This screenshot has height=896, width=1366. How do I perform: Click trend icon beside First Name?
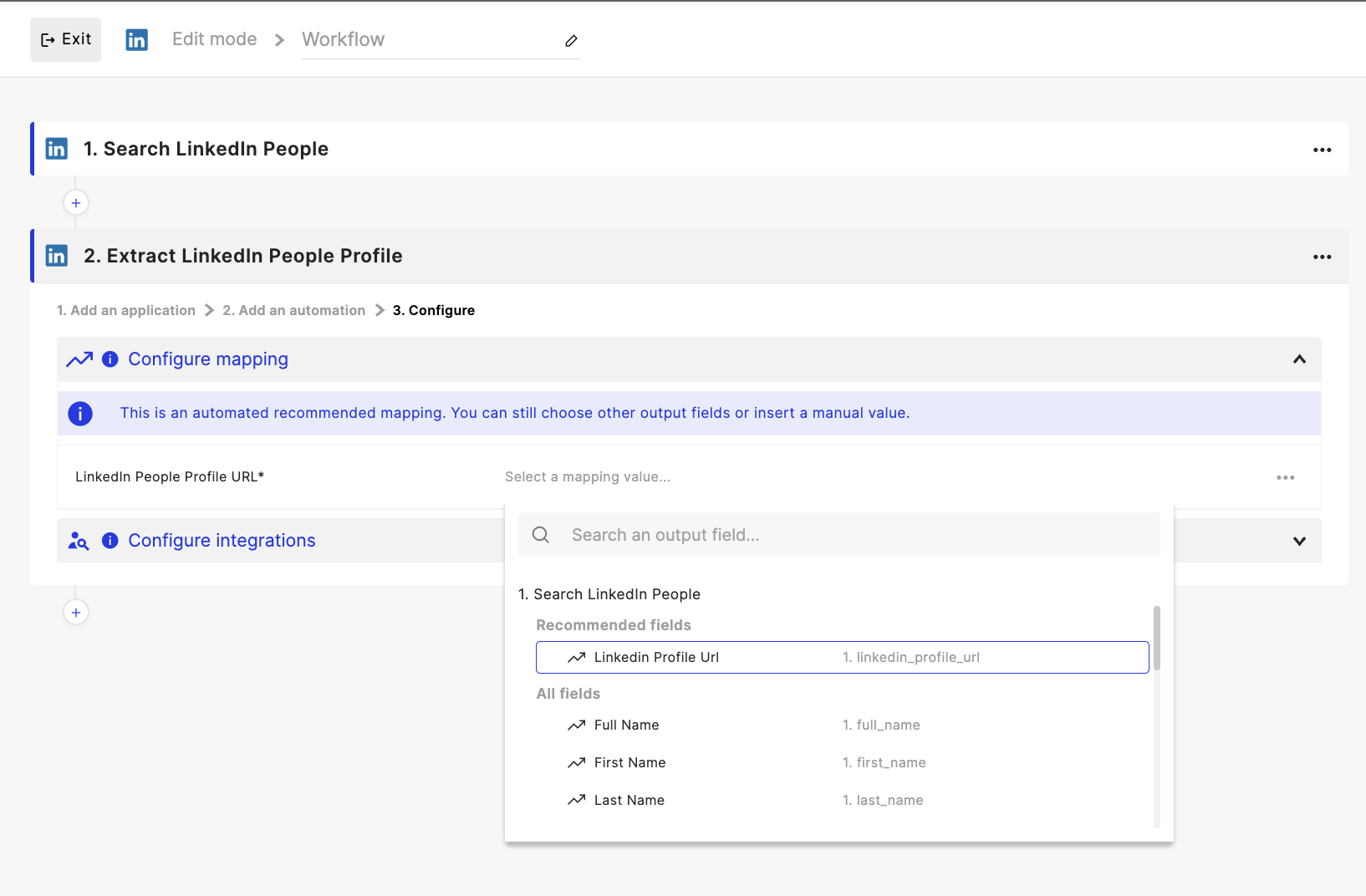point(576,763)
